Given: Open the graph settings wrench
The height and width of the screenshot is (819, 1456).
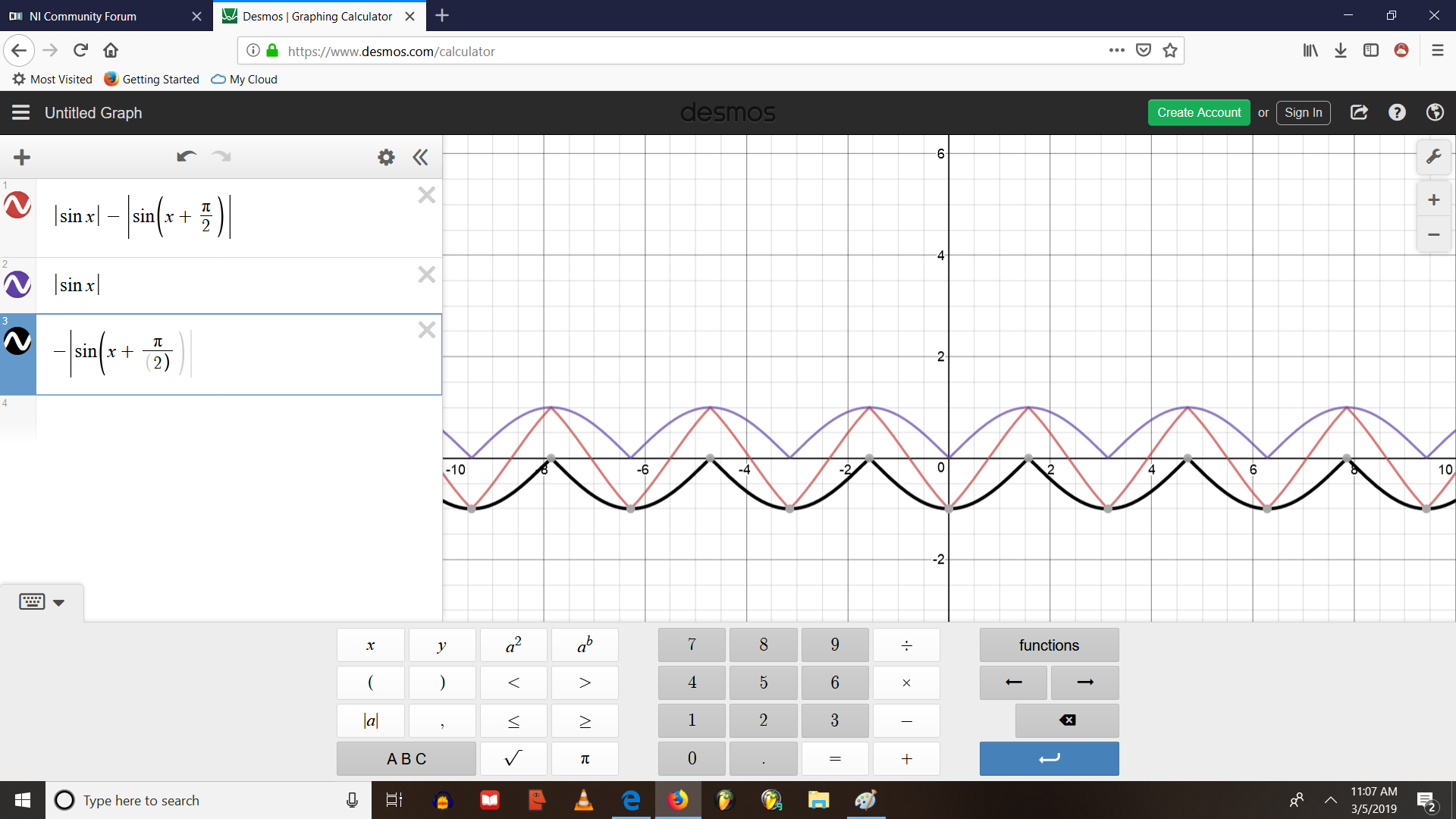Looking at the screenshot, I should (1433, 157).
